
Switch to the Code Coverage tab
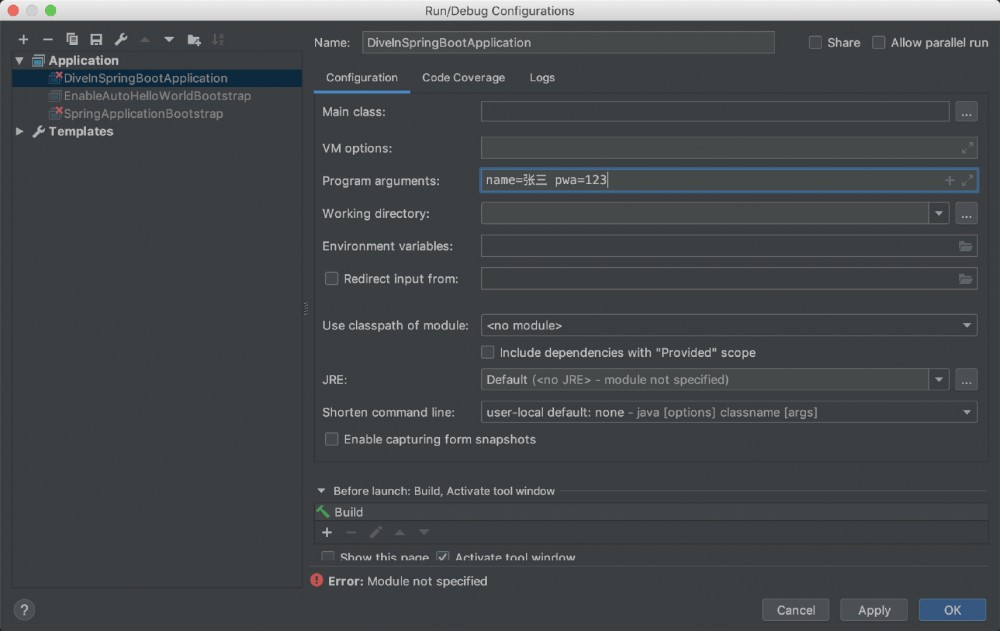(463, 77)
